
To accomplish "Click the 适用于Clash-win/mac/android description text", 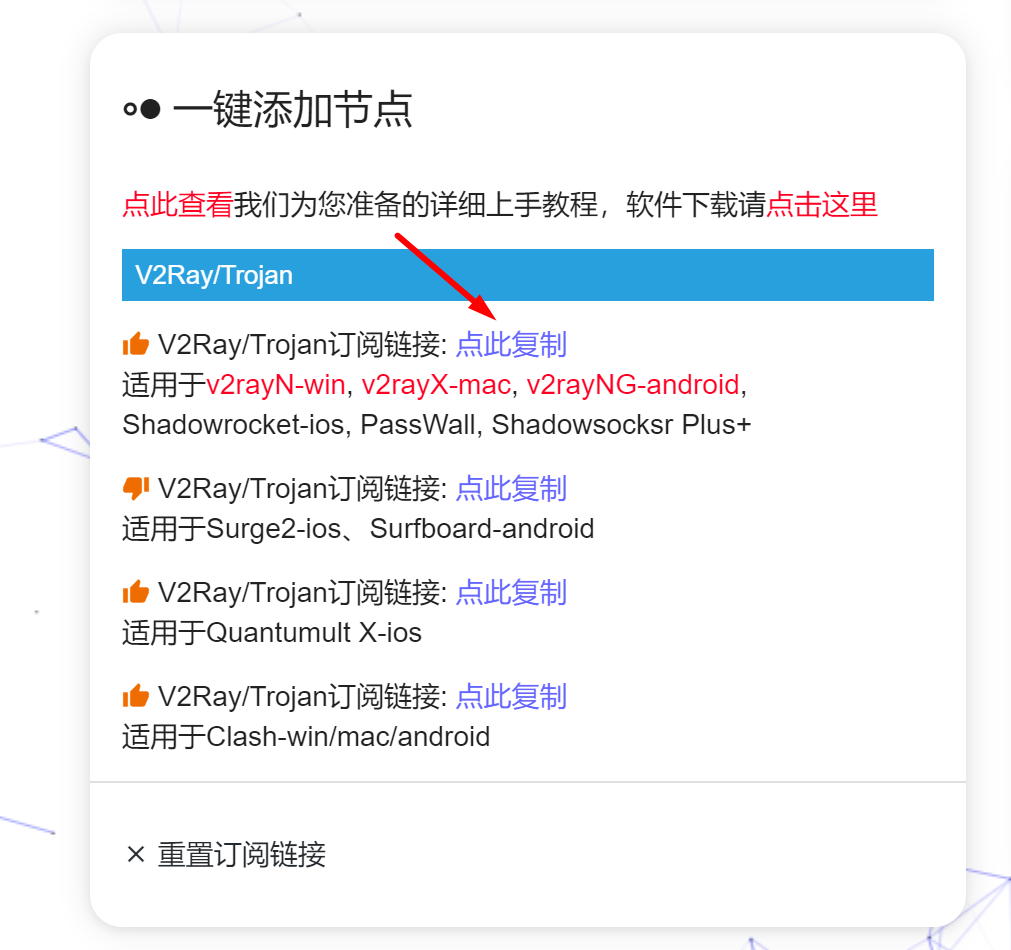I will point(306,737).
